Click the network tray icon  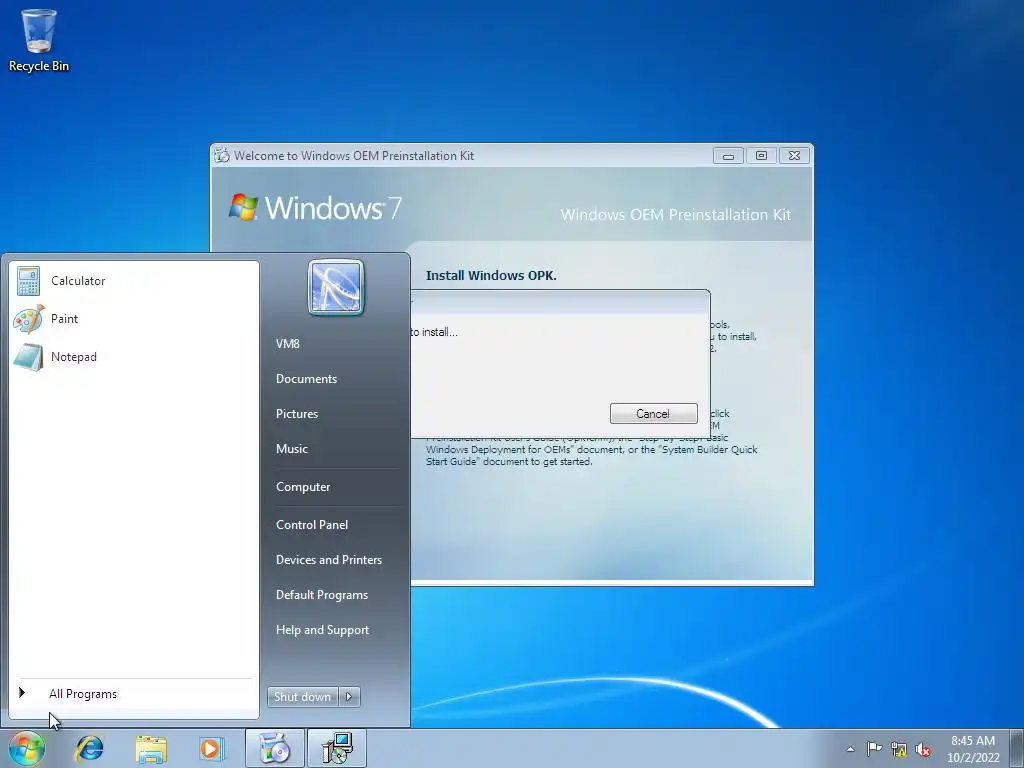click(x=899, y=750)
